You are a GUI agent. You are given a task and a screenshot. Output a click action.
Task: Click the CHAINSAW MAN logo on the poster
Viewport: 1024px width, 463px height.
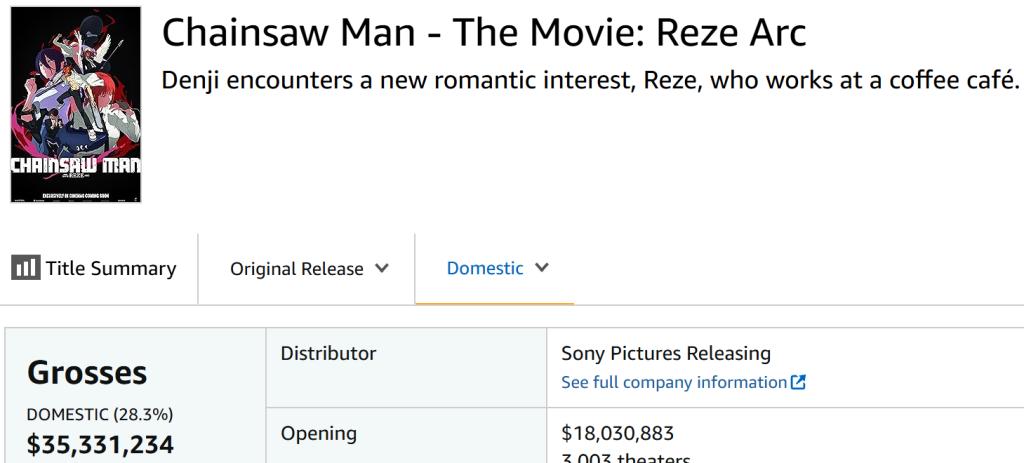[x=75, y=165]
